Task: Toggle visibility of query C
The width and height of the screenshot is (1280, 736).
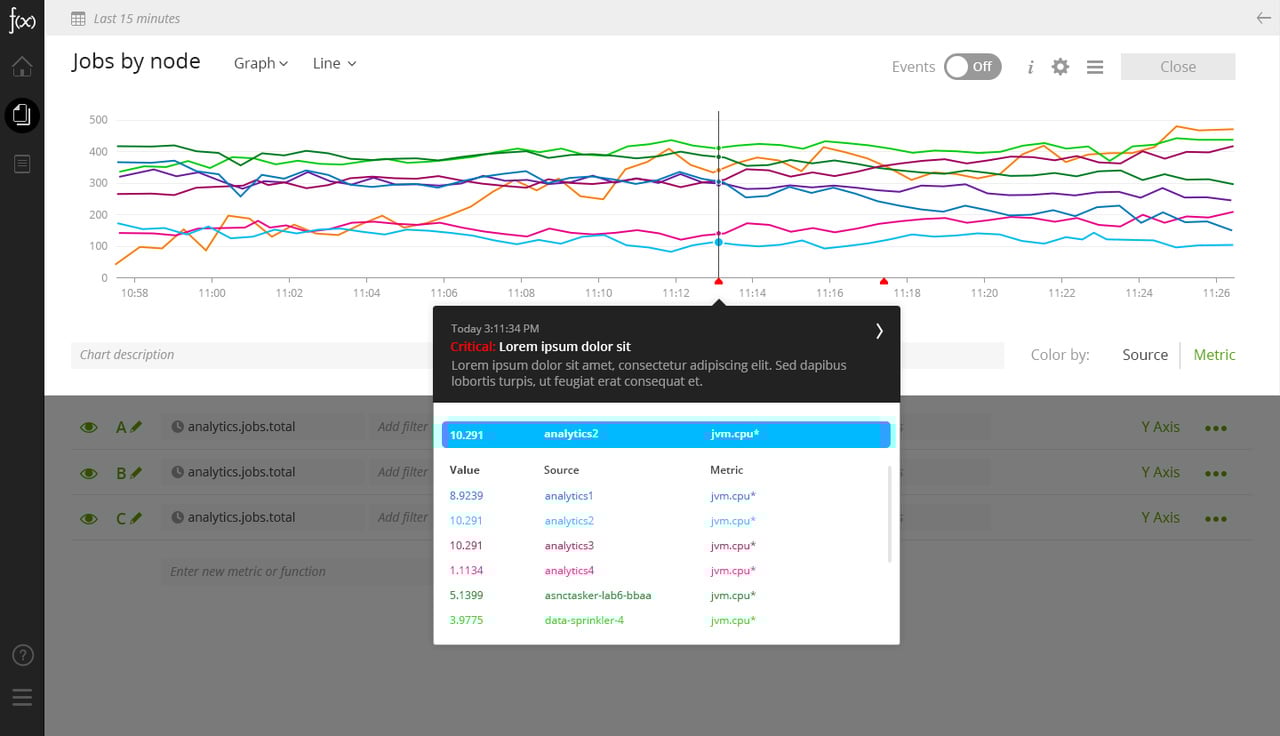Action: click(89, 517)
